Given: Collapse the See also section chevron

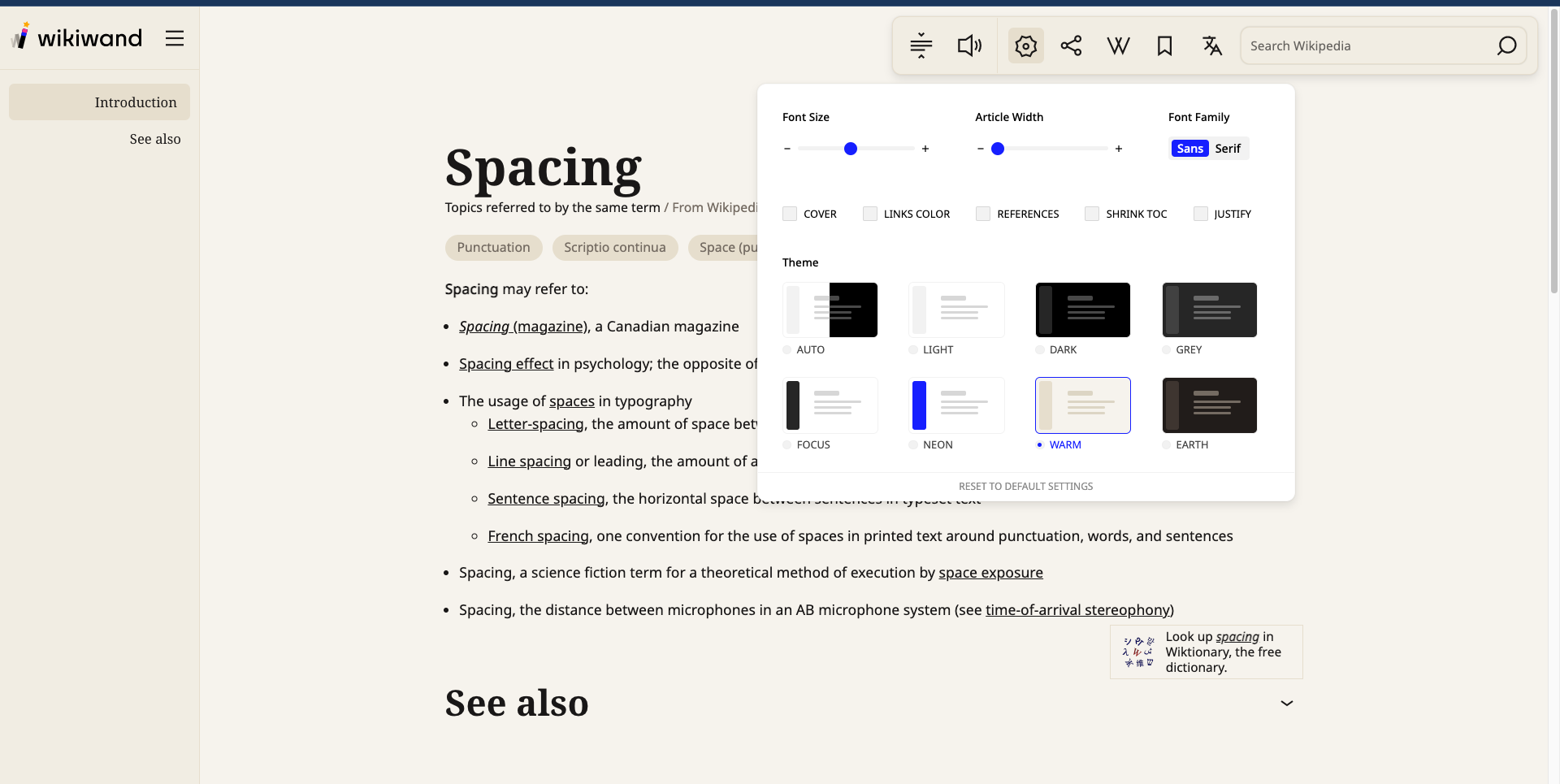Looking at the screenshot, I should [x=1286, y=703].
